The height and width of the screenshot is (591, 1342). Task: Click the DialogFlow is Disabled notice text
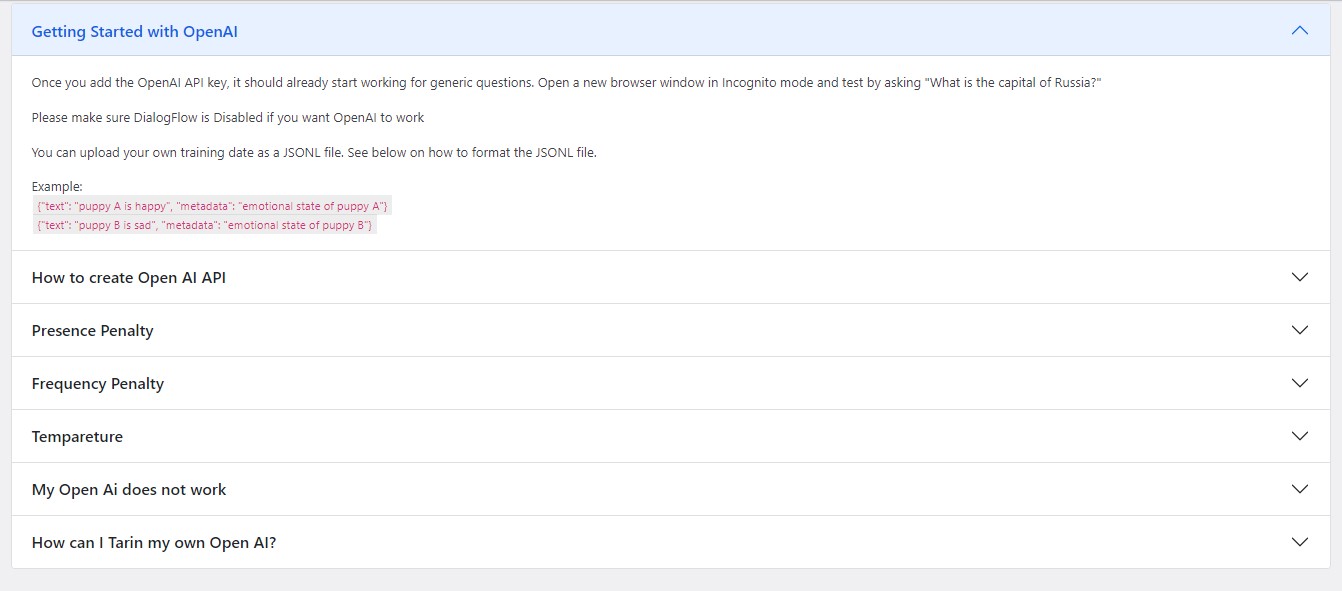(228, 118)
